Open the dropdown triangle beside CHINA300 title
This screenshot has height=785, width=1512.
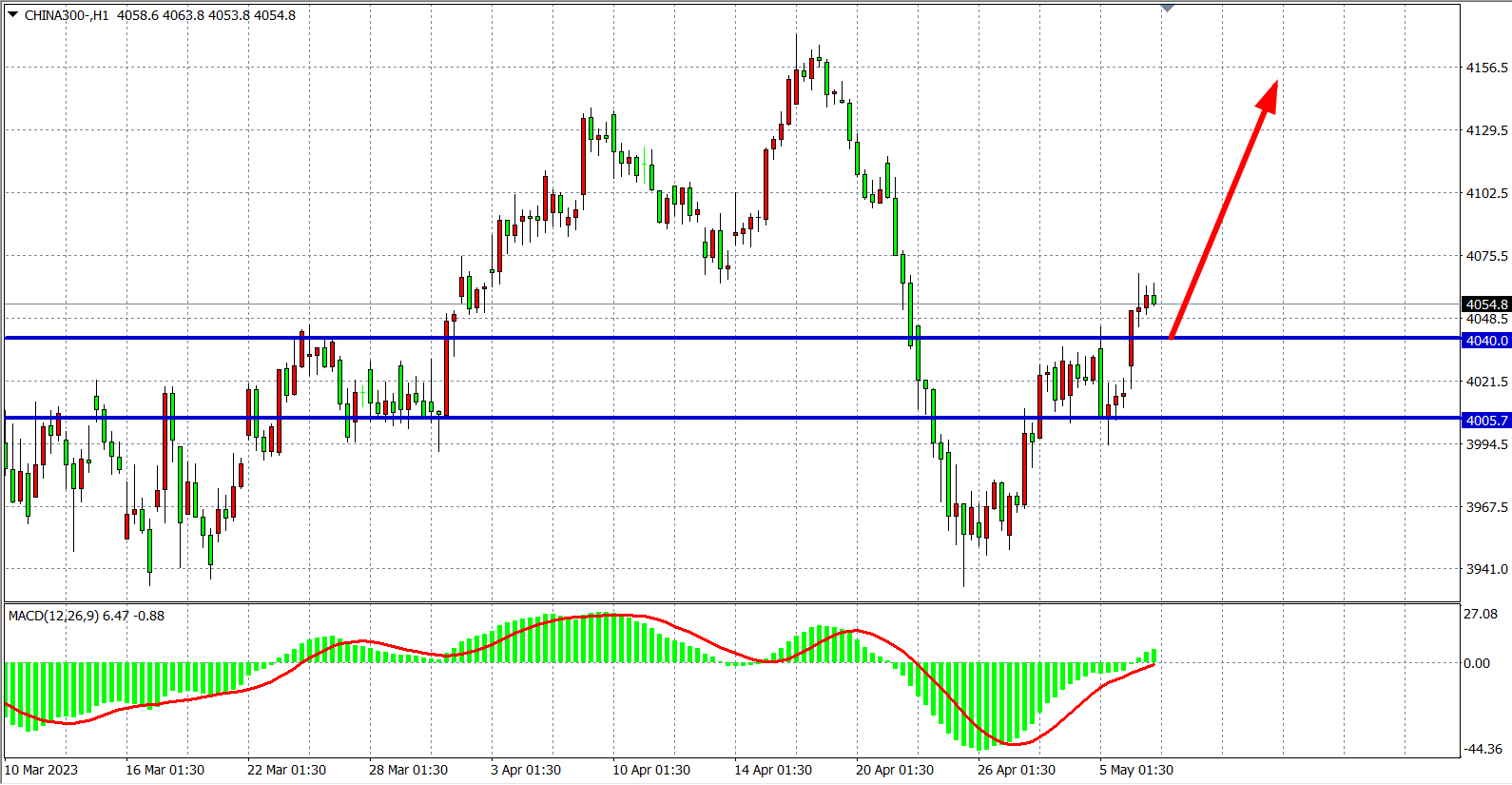click(x=12, y=14)
